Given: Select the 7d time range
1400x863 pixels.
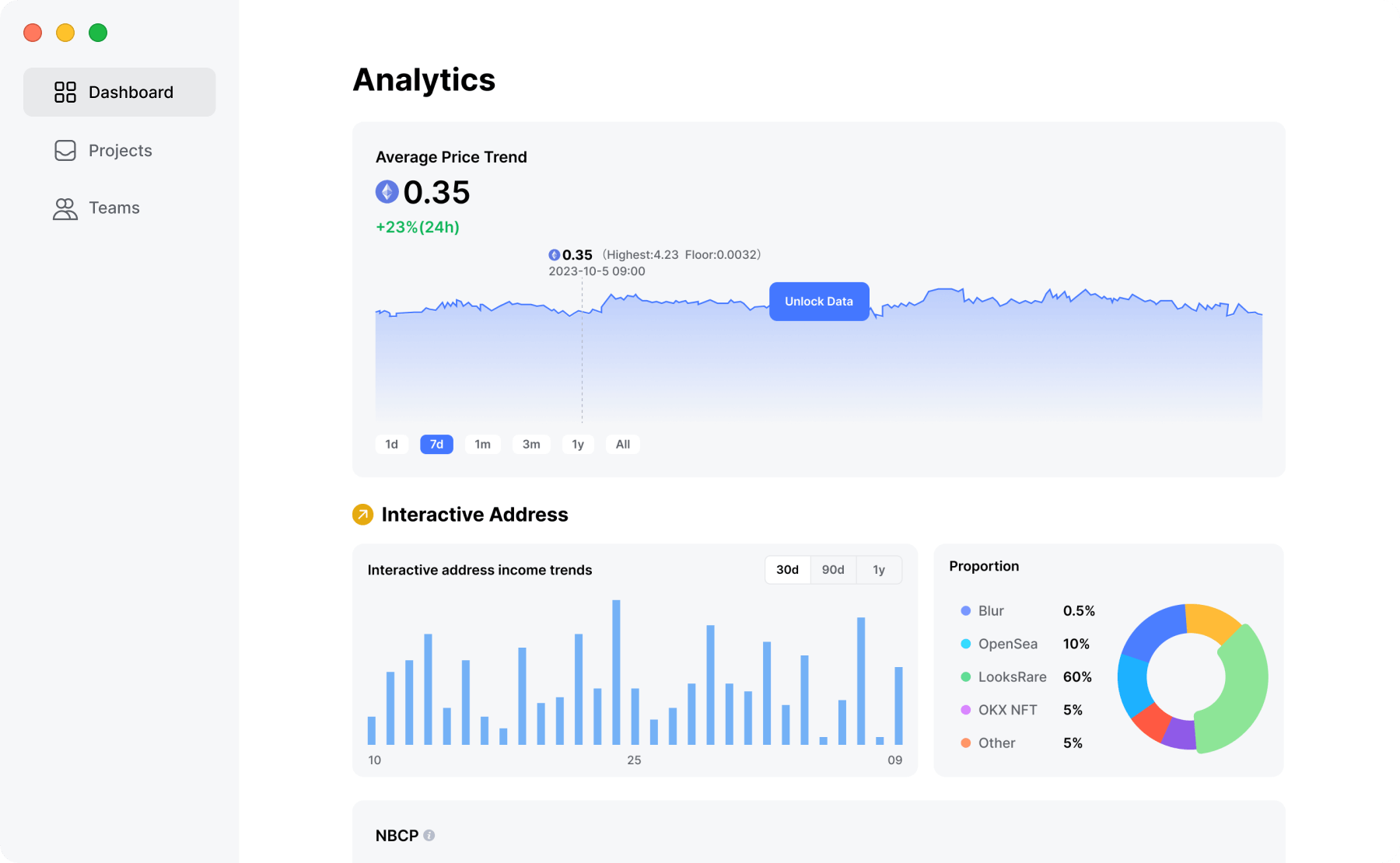Looking at the screenshot, I should pyautogui.click(x=436, y=445).
